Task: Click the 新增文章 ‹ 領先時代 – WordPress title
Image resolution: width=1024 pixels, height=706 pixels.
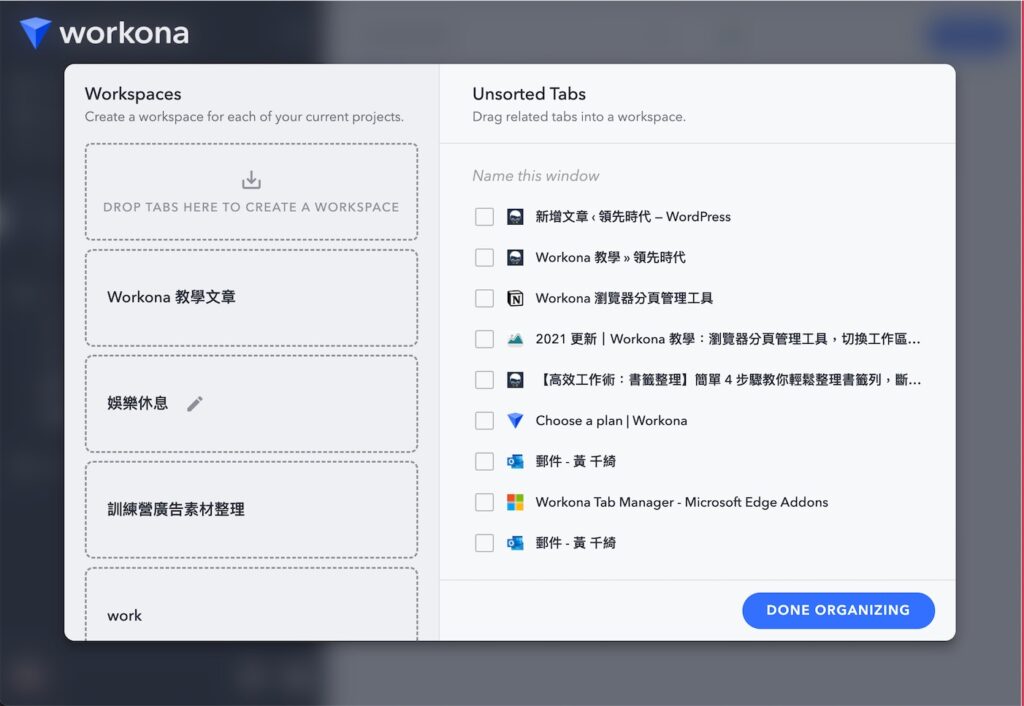Action: click(633, 217)
